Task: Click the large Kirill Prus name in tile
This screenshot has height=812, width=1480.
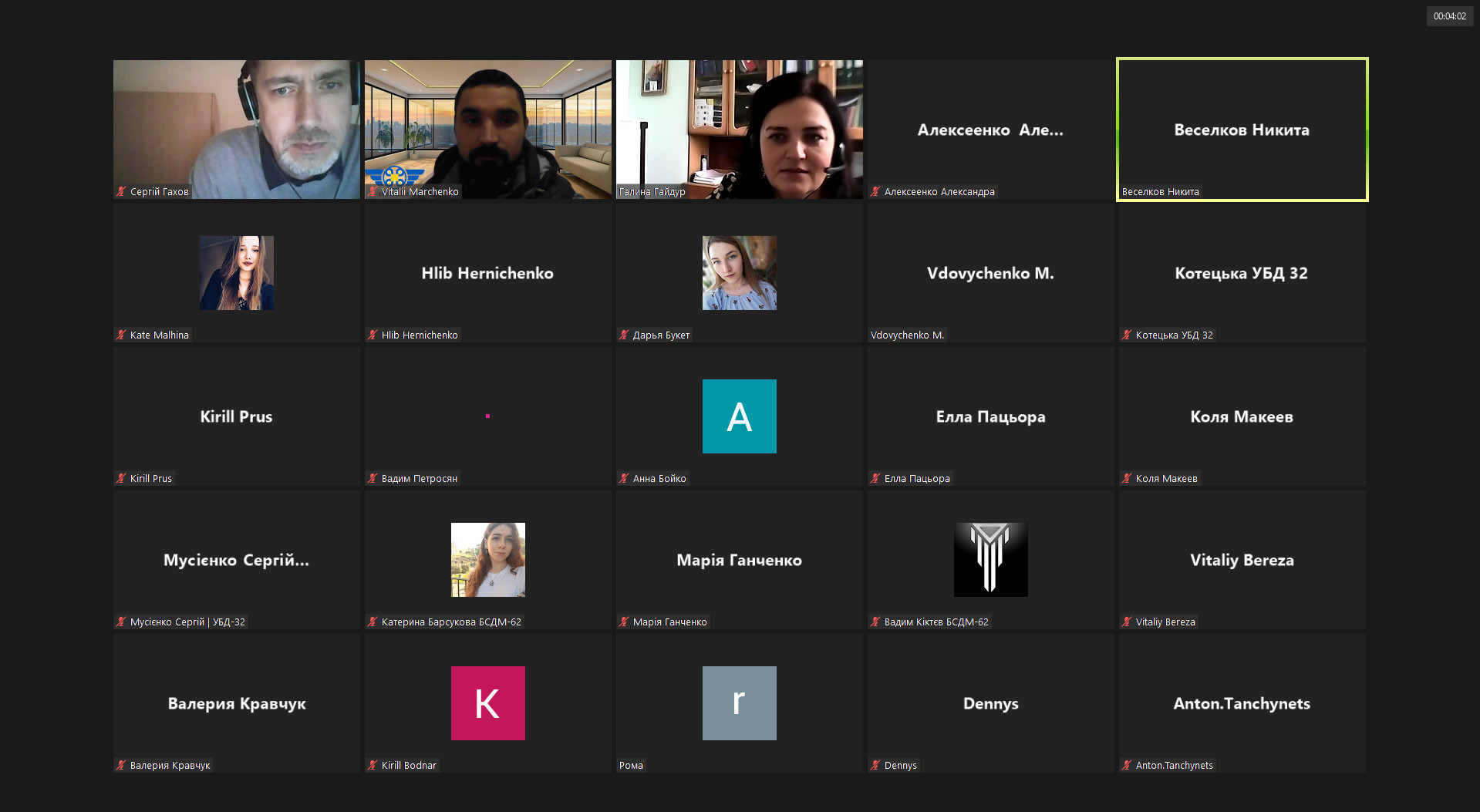Action: pos(236,417)
